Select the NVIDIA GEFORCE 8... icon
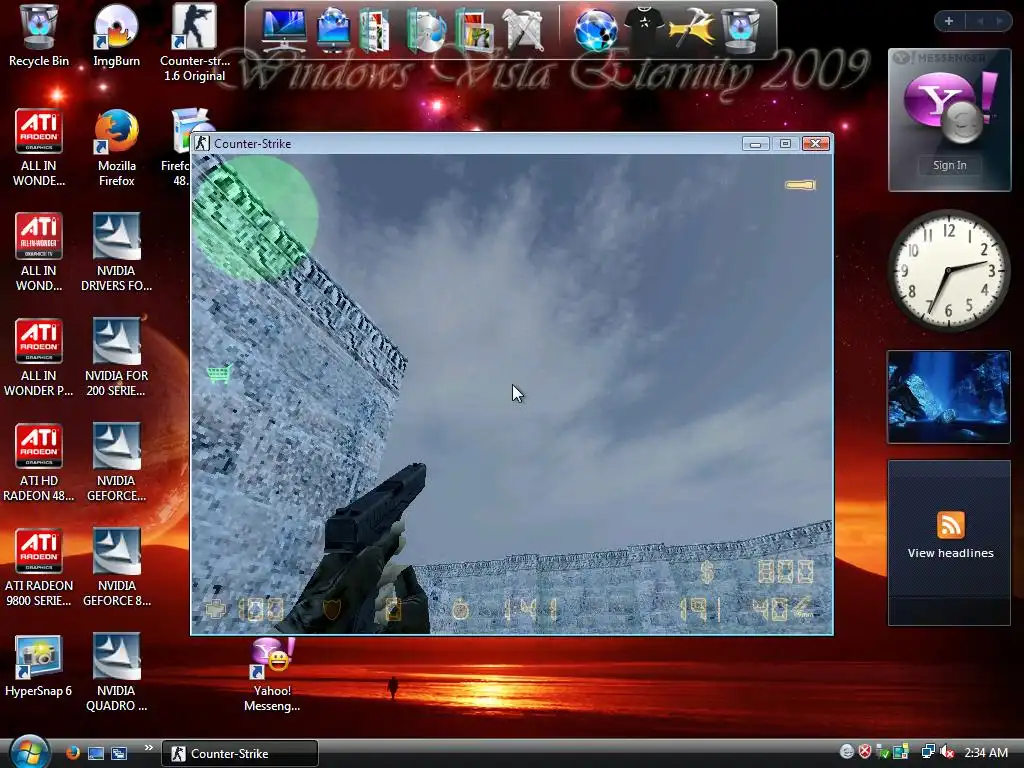 click(x=116, y=568)
